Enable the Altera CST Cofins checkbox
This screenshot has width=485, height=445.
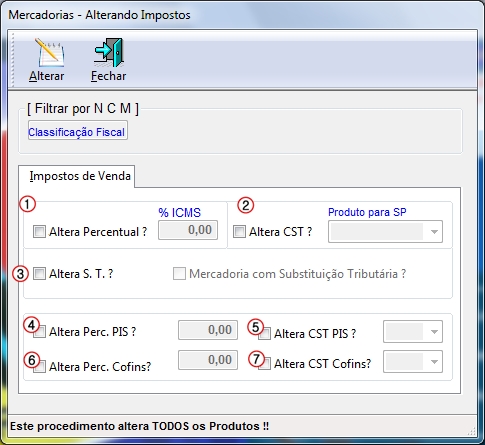(x=265, y=363)
